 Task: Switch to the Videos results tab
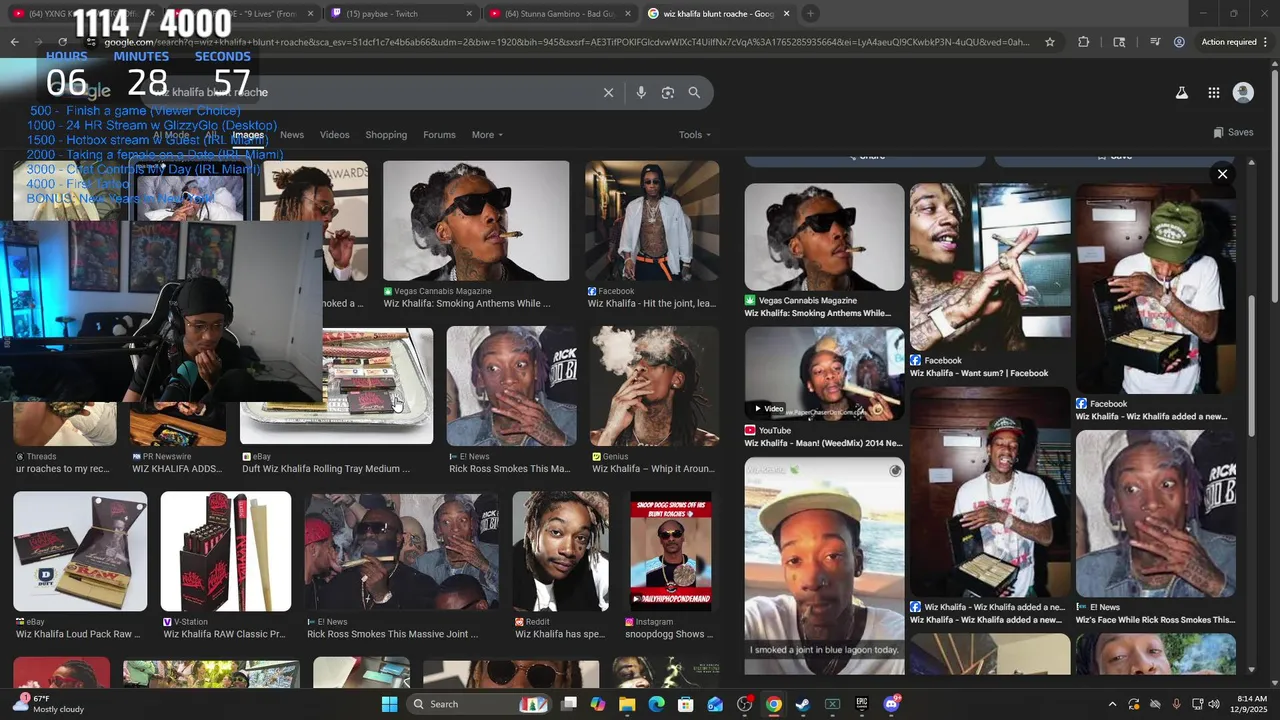[335, 135]
